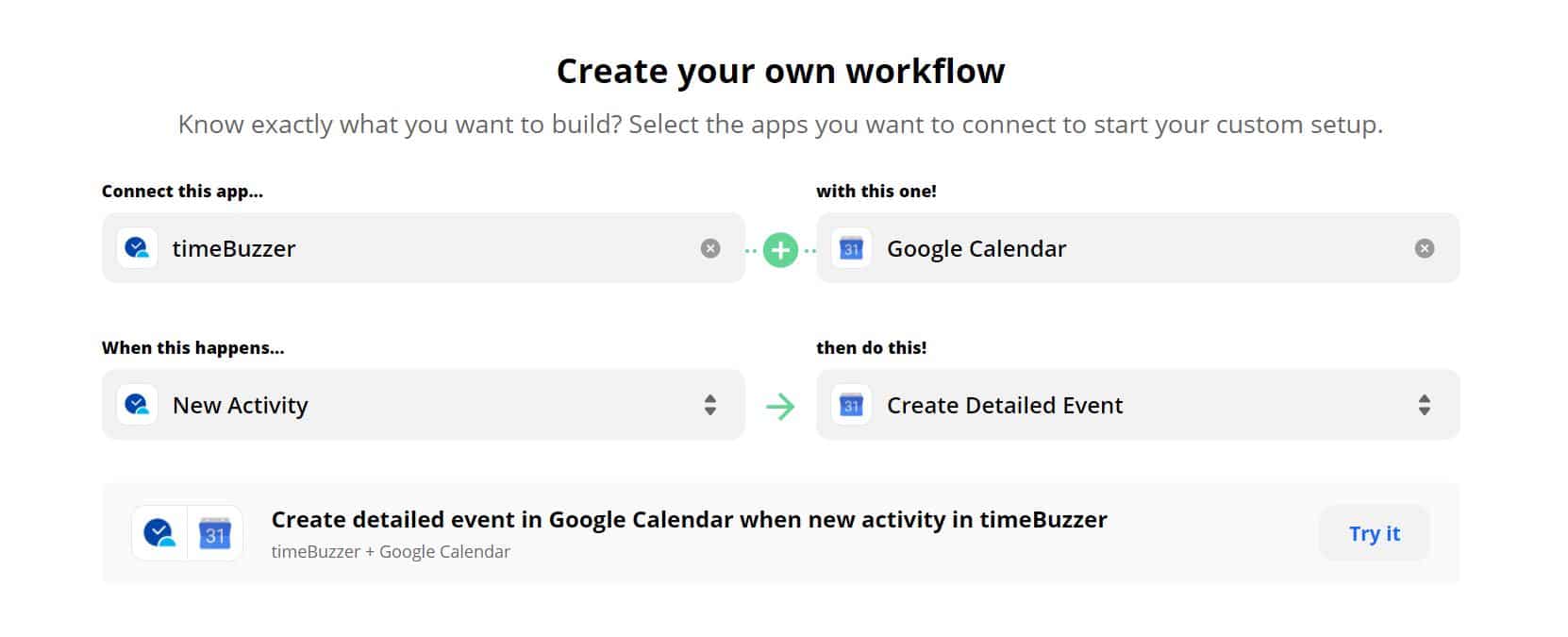
Task: Clear the Google Calendar app selection
Action: pos(1425,248)
